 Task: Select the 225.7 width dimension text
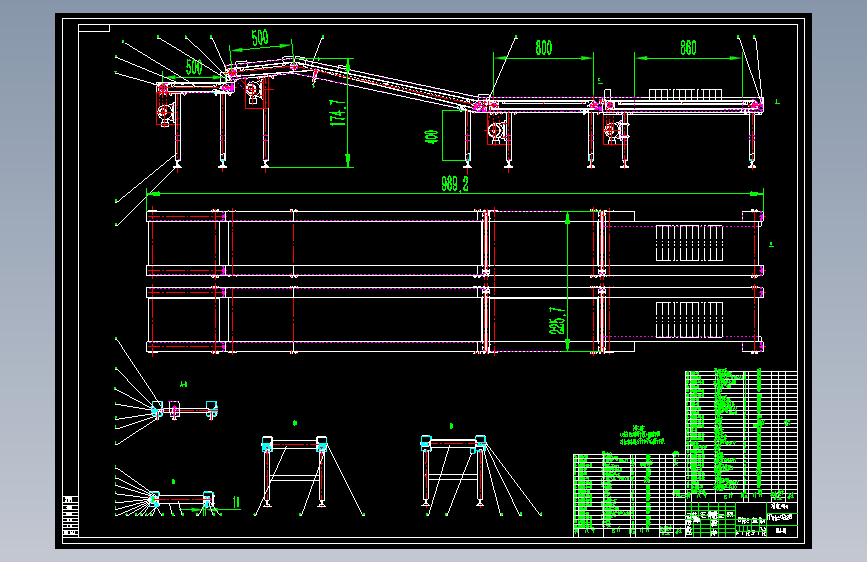[x=557, y=321]
